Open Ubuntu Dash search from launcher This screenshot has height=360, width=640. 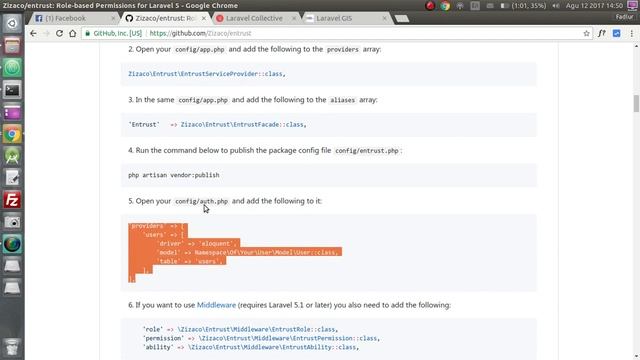pos(12,23)
